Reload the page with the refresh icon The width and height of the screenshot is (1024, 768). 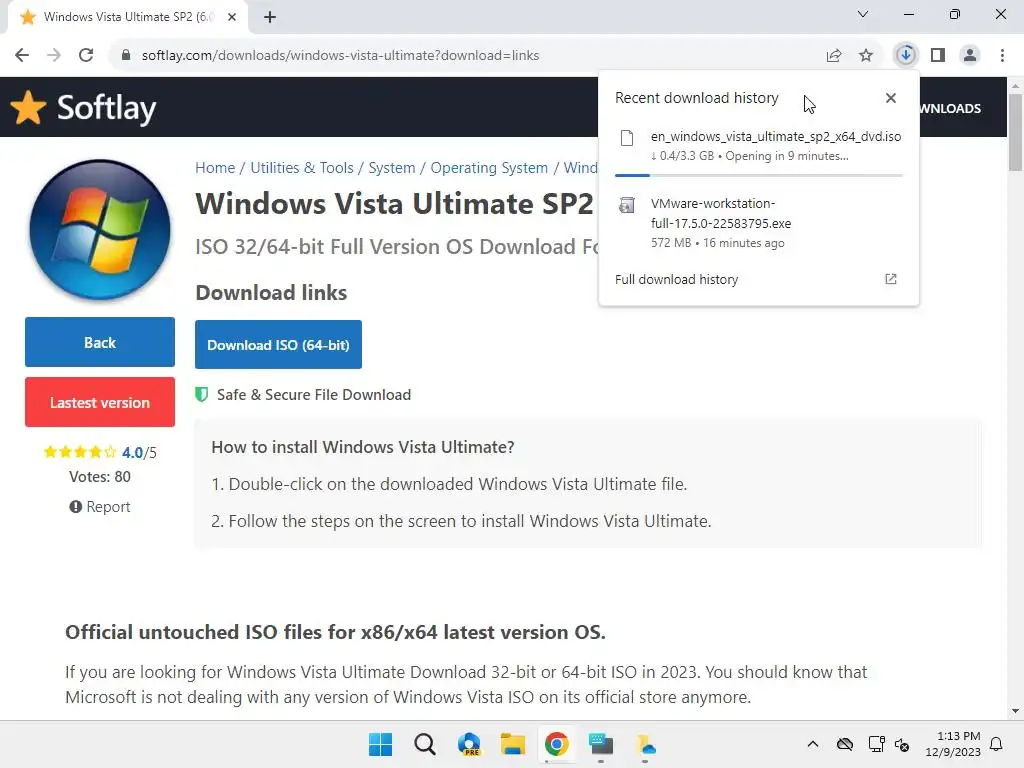click(86, 56)
